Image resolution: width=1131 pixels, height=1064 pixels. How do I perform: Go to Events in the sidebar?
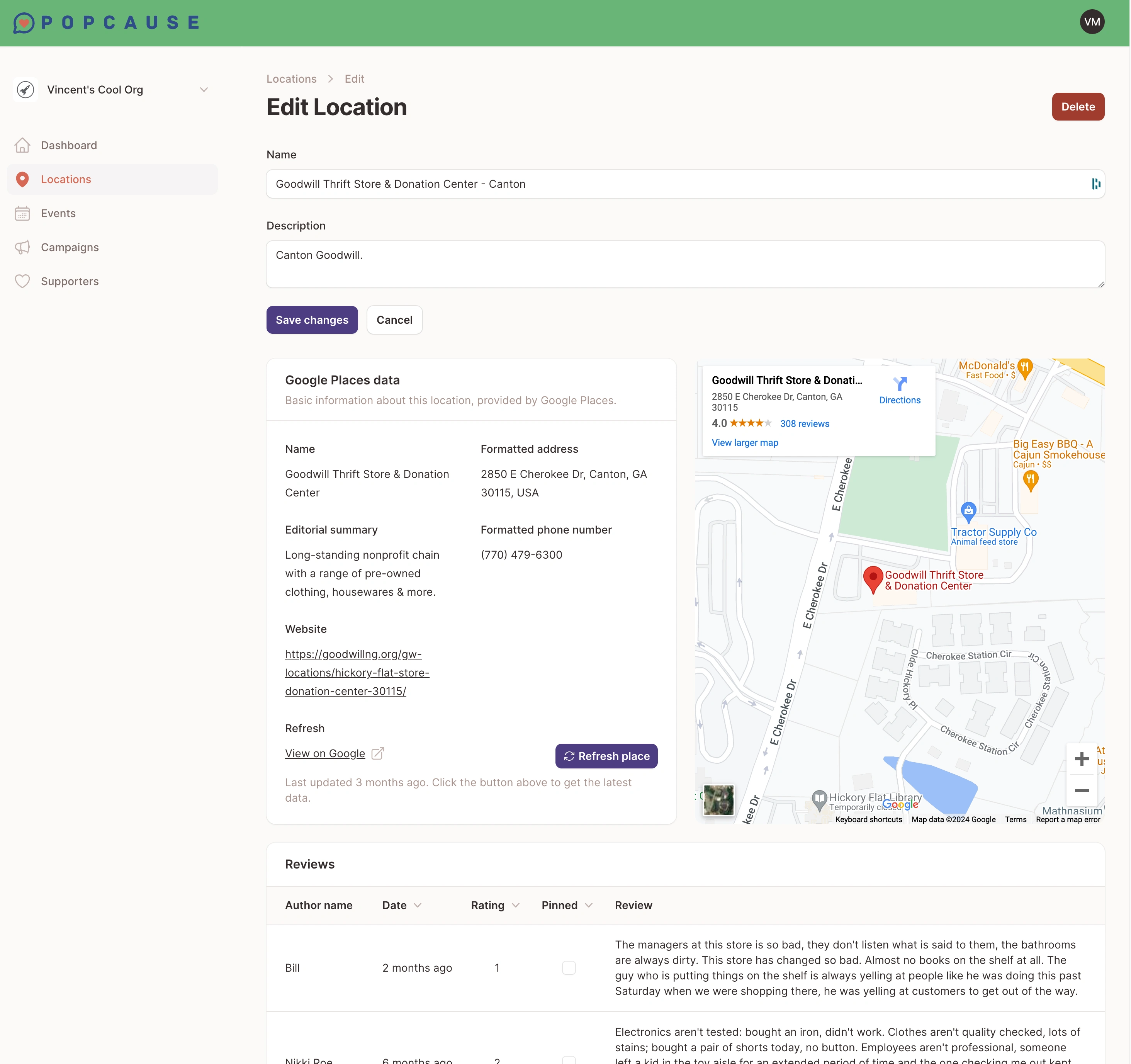[x=113, y=213]
